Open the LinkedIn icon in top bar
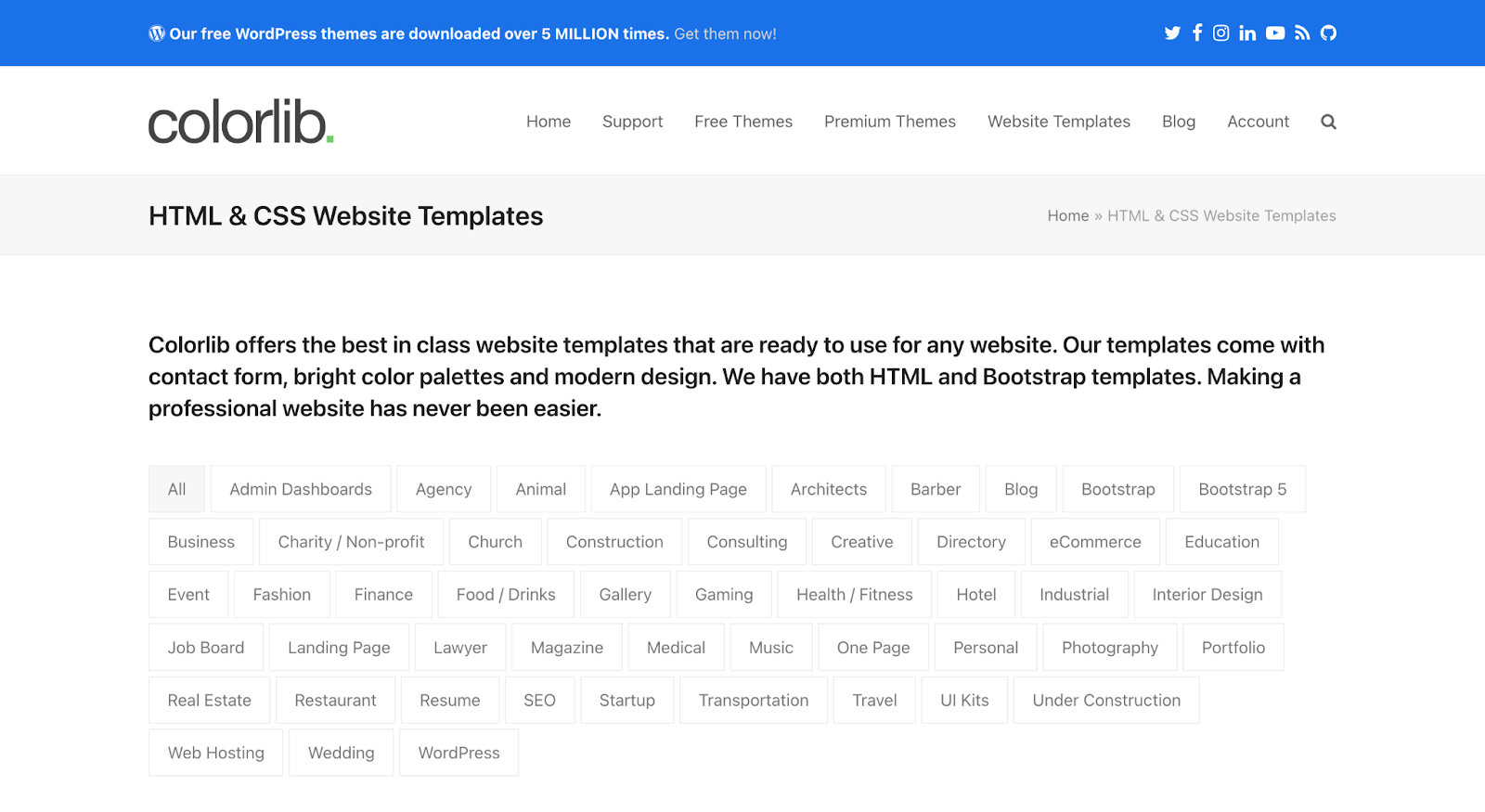1485x812 pixels. [x=1247, y=33]
